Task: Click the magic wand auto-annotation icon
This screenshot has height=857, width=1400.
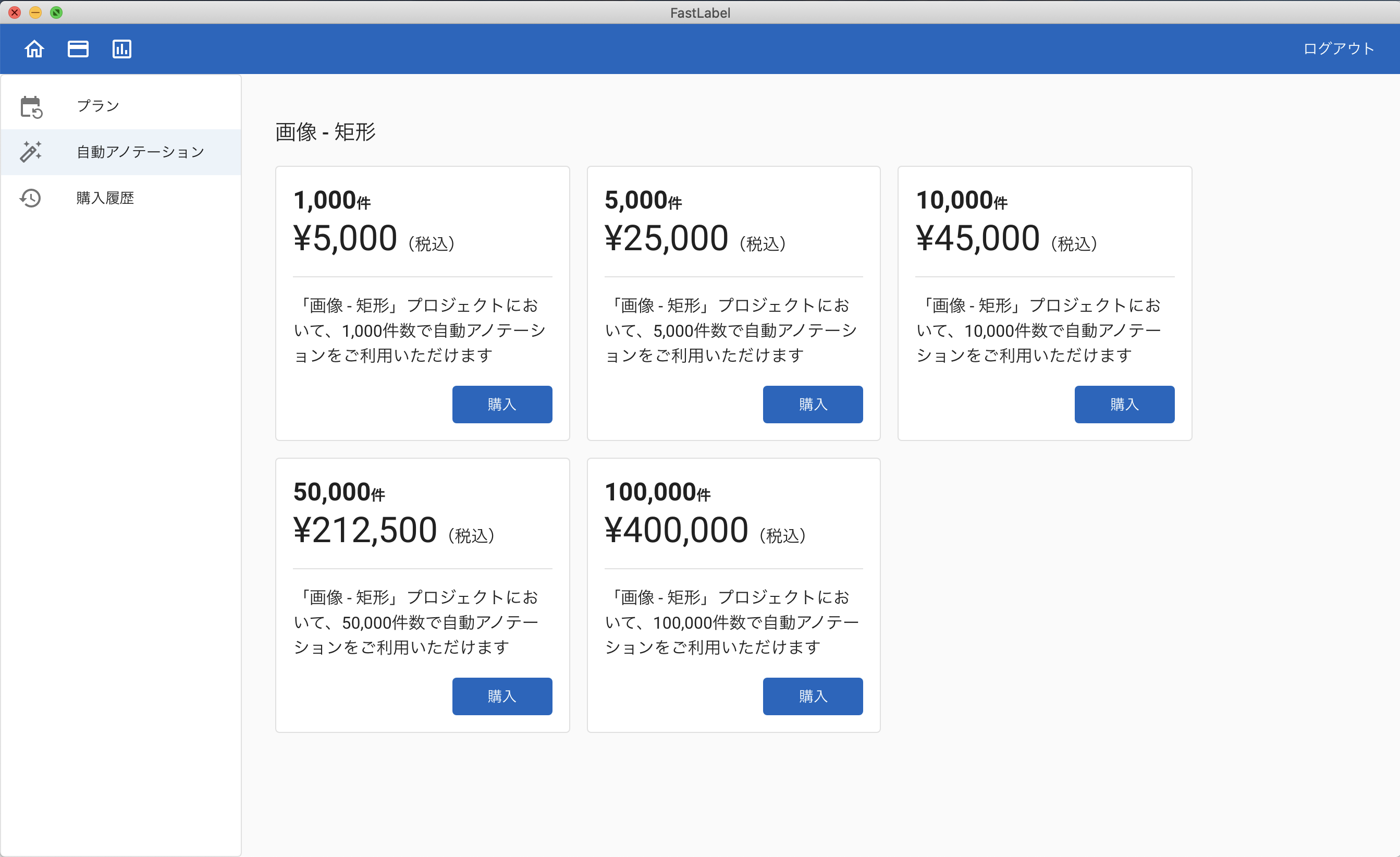Action: click(x=31, y=152)
